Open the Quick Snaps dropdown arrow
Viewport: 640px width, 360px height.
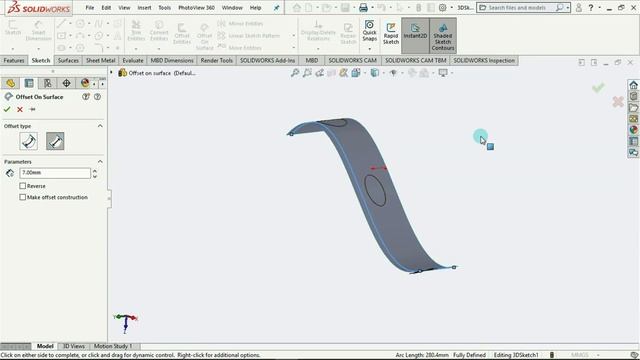point(369,49)
